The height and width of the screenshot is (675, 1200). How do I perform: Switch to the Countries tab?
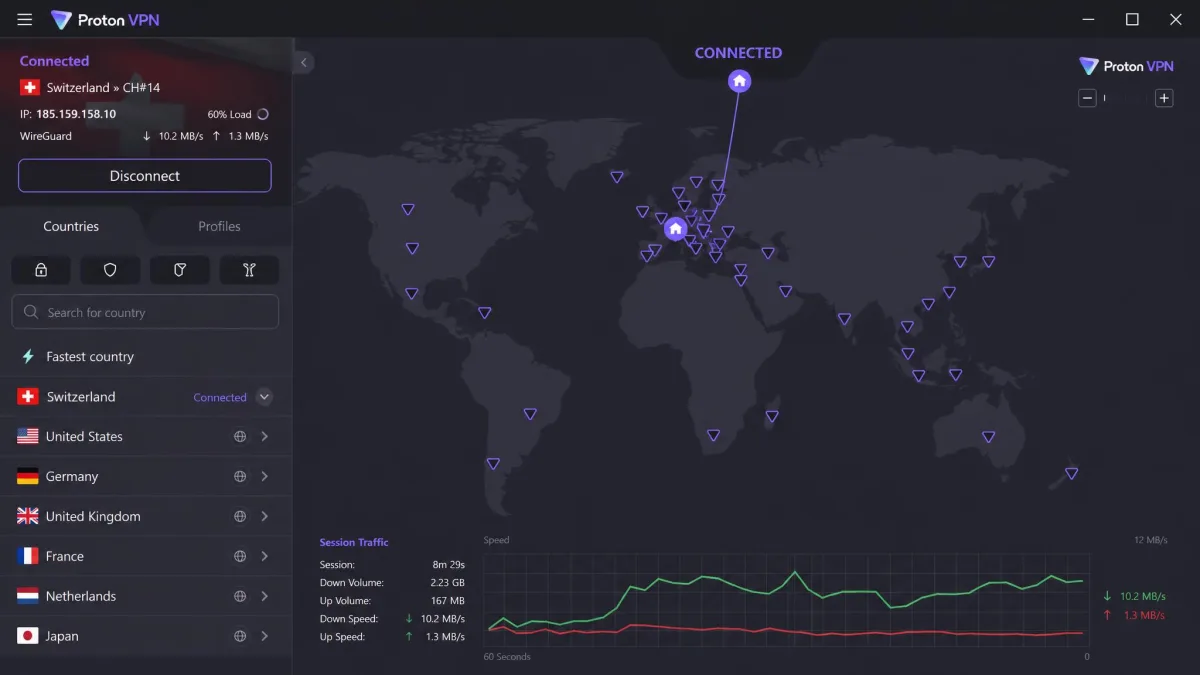click(71, 226)
